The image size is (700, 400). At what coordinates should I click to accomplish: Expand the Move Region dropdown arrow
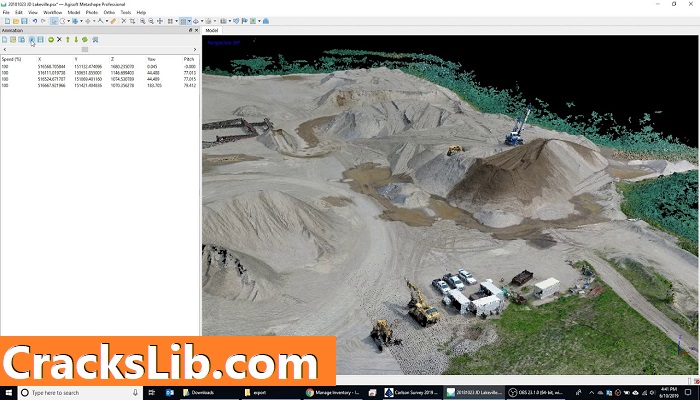coord(81,21)
